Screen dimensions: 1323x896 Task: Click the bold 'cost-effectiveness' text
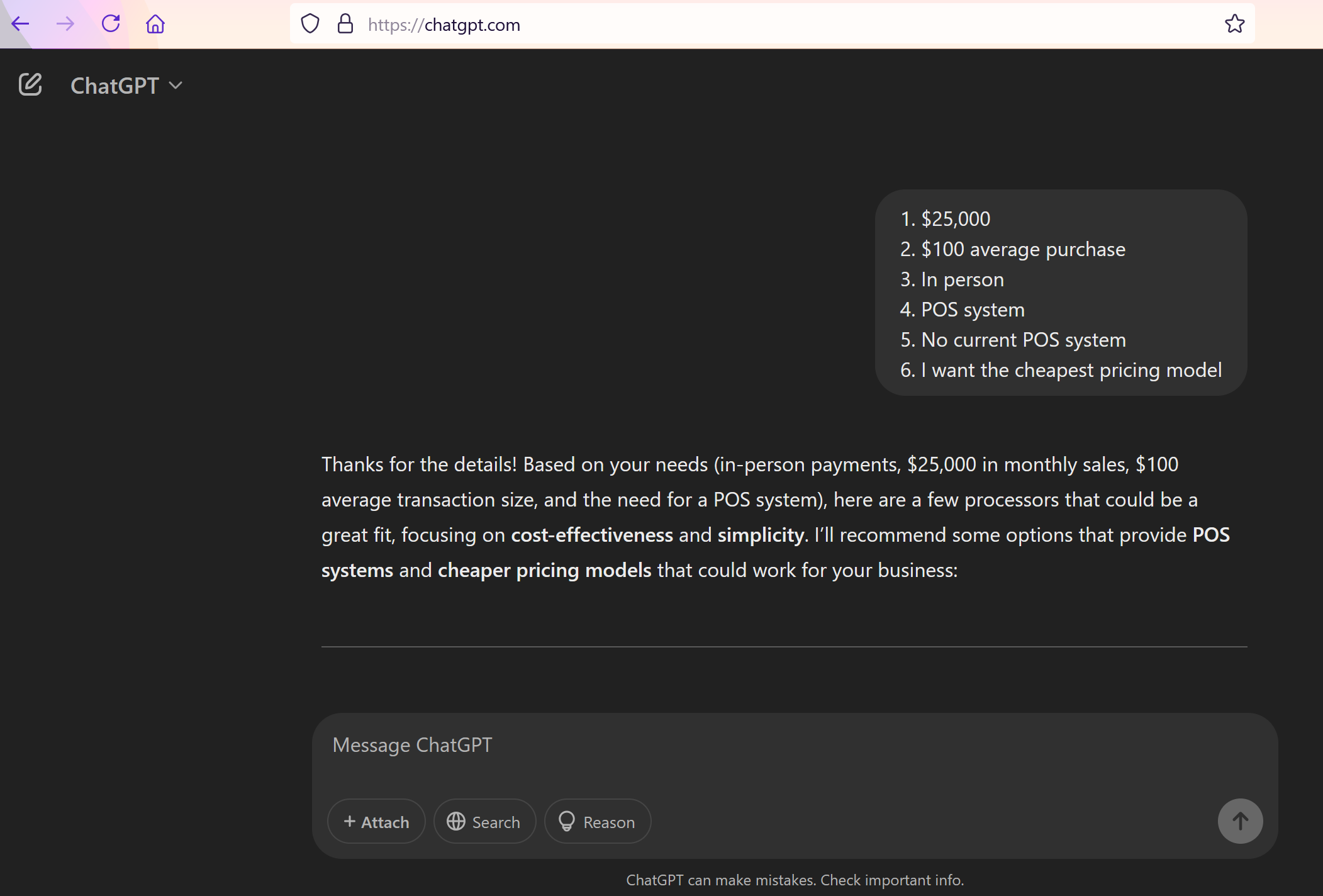pyautogui.click(x=591, y=535)
